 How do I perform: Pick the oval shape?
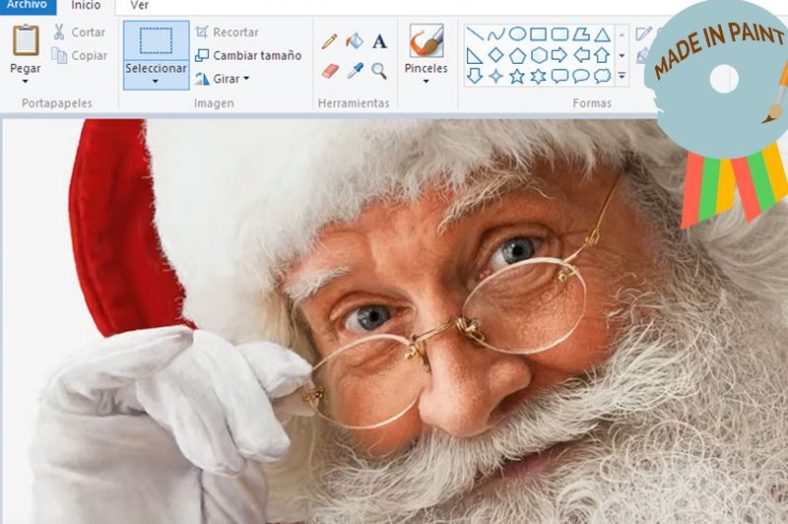pos(517,34)
